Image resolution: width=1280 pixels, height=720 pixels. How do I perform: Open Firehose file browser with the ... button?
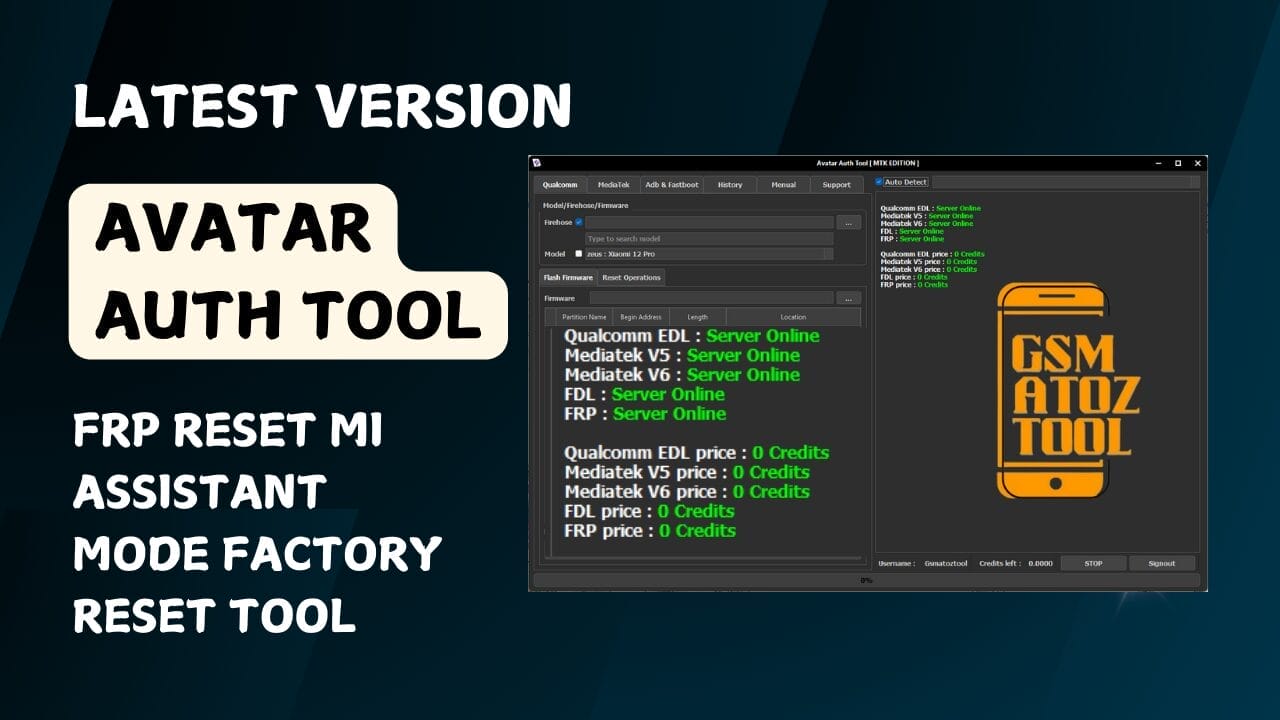[x=849, y=222]
